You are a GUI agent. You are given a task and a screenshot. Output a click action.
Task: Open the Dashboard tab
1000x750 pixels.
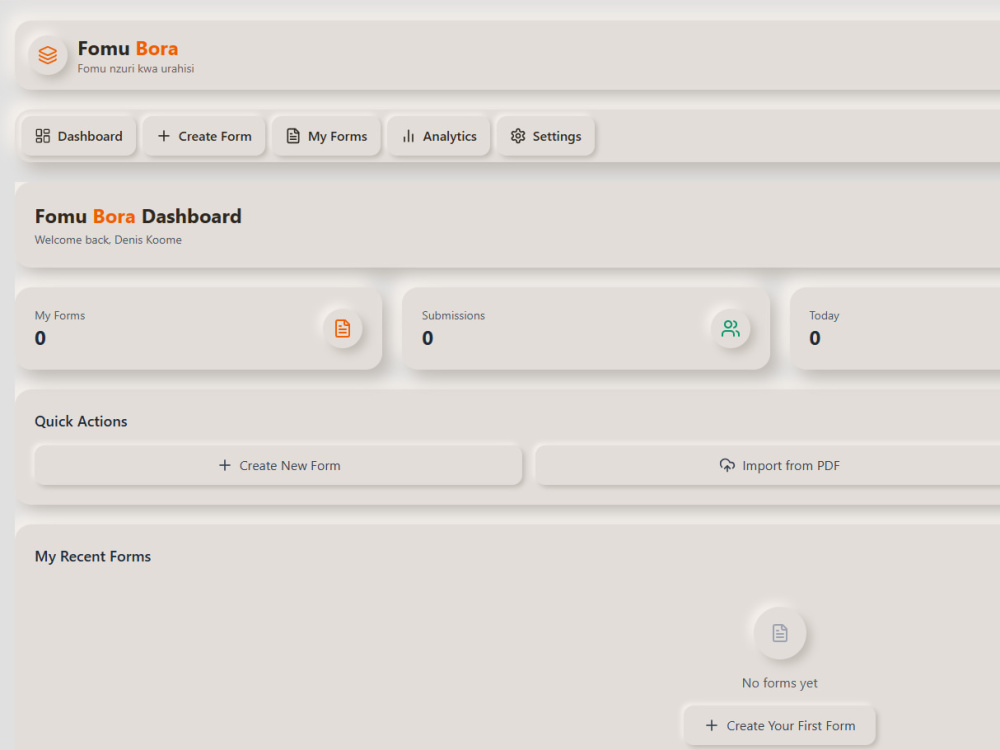pyautogui.click(x=79, y=136)
